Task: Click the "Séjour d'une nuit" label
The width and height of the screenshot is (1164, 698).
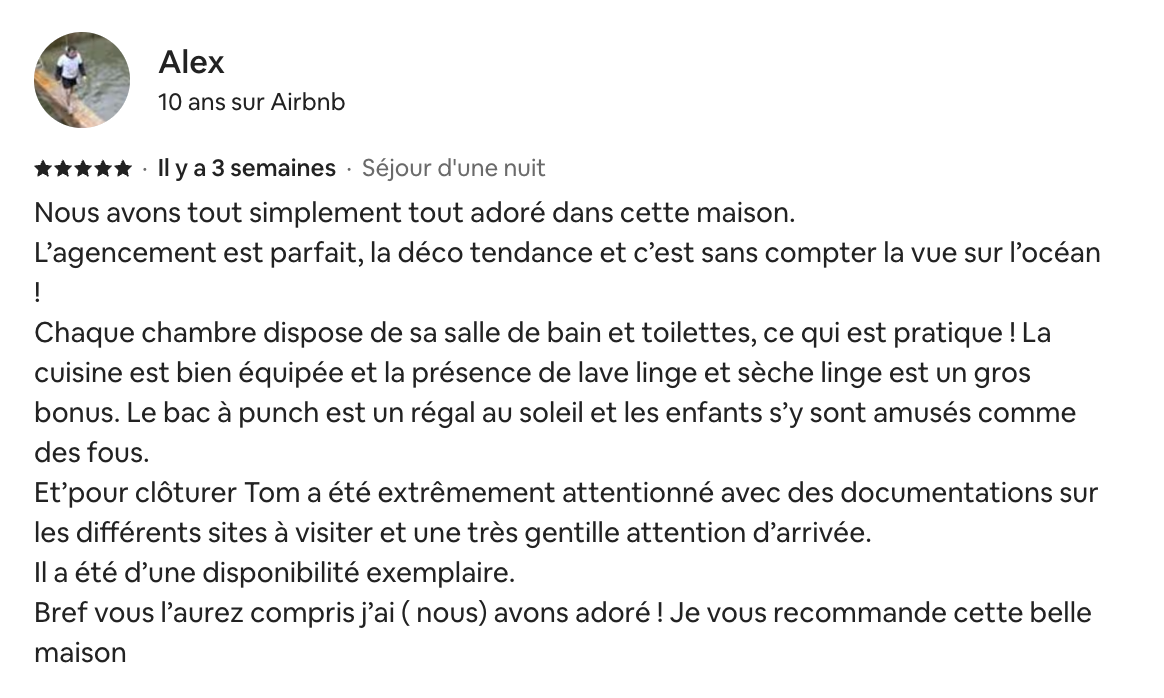Action: (453, 168)
